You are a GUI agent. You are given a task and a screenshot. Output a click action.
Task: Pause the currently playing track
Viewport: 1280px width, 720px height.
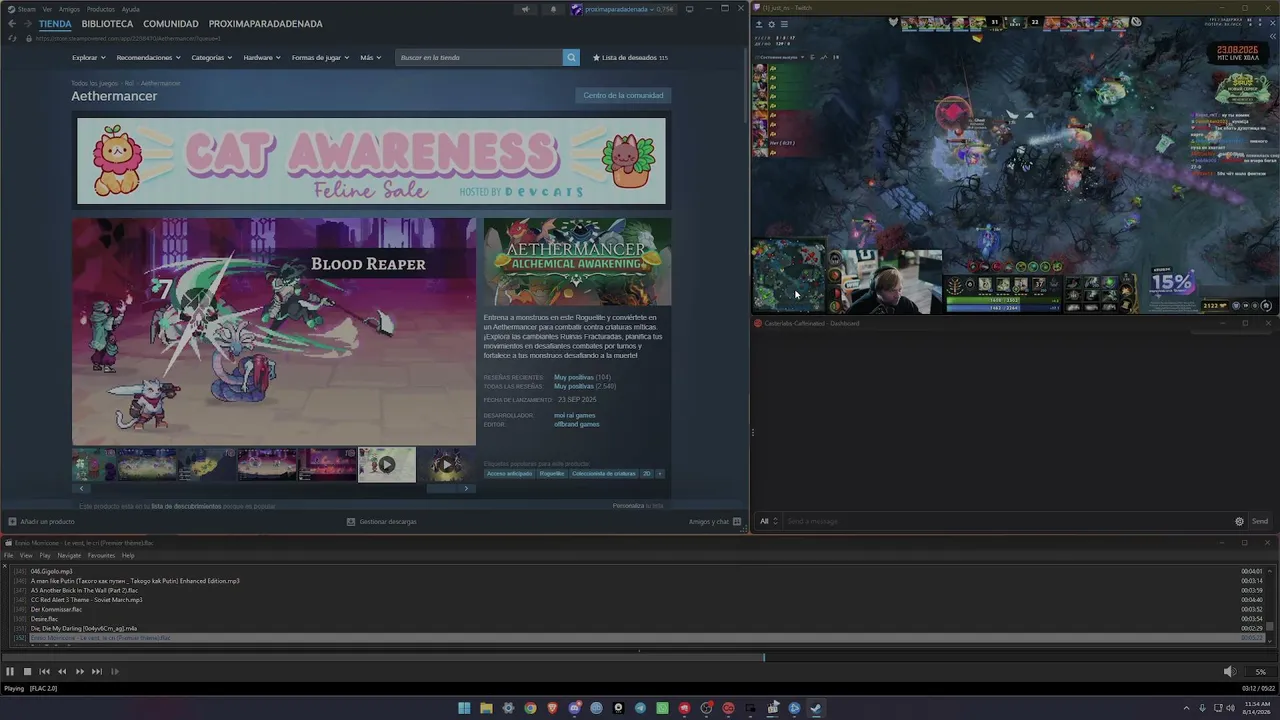[10, 672]
